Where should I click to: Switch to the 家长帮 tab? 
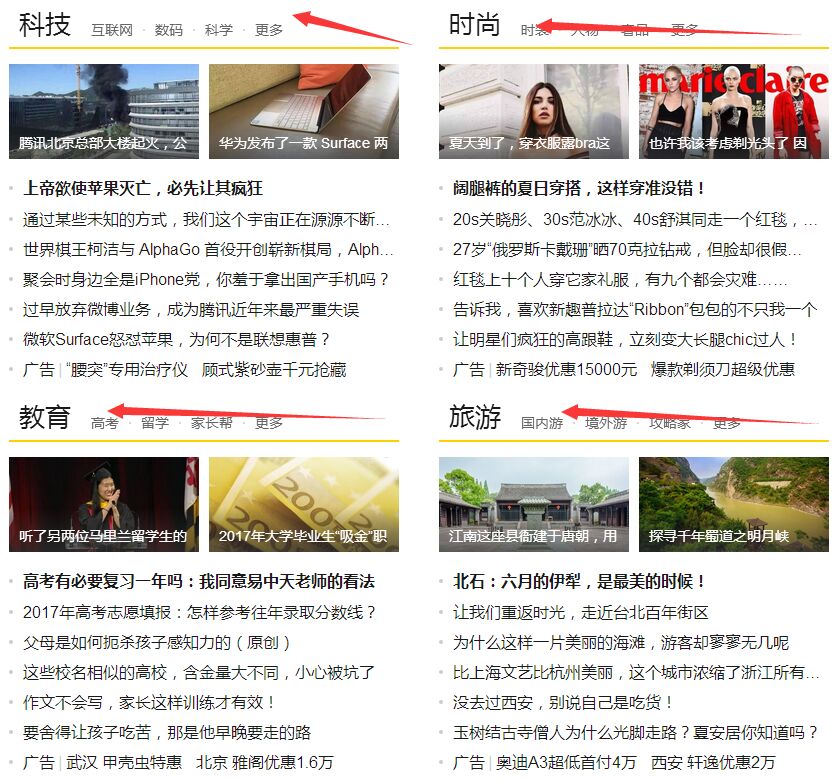pos(213,422)
